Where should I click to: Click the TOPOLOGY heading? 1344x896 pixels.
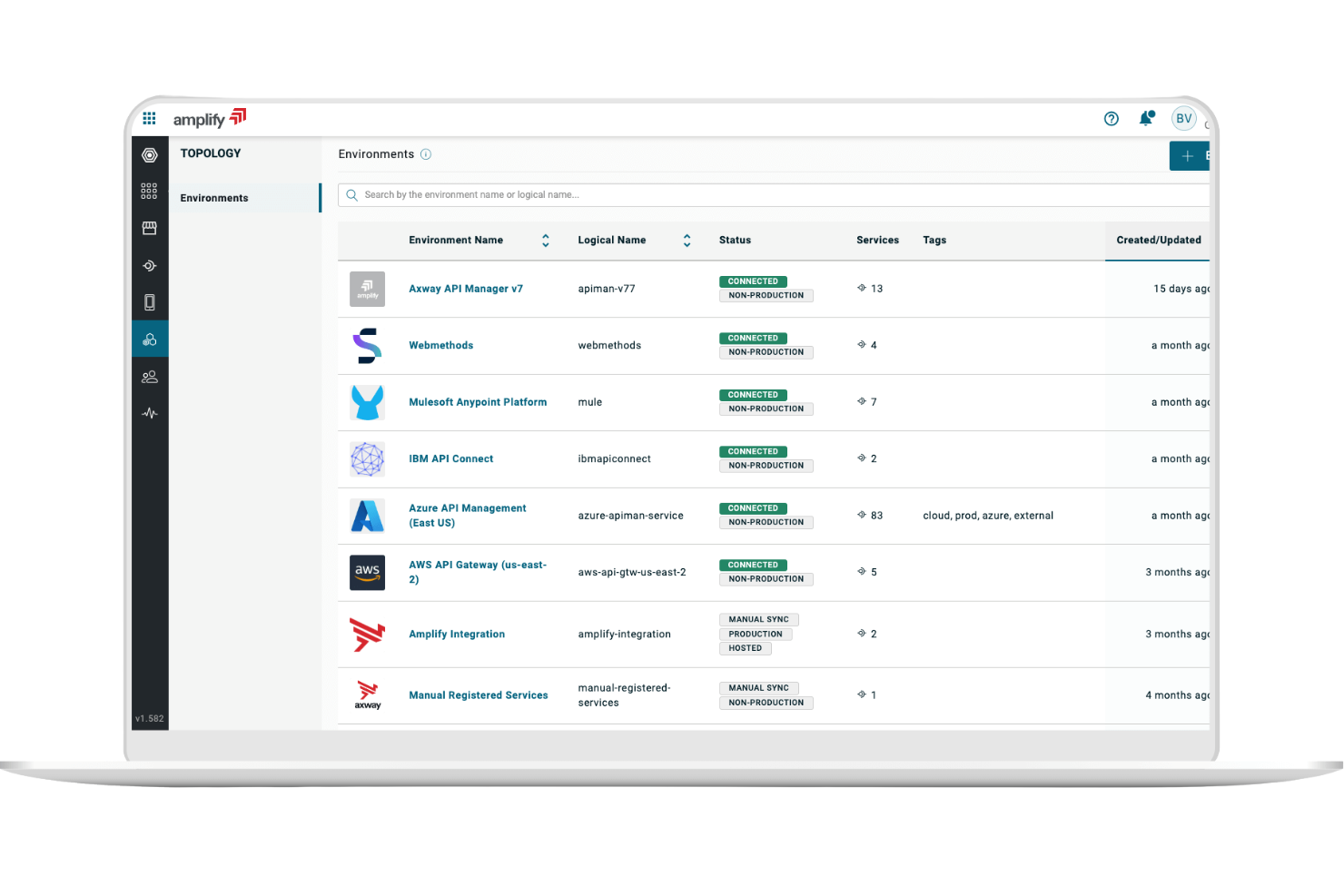(211, 153)
